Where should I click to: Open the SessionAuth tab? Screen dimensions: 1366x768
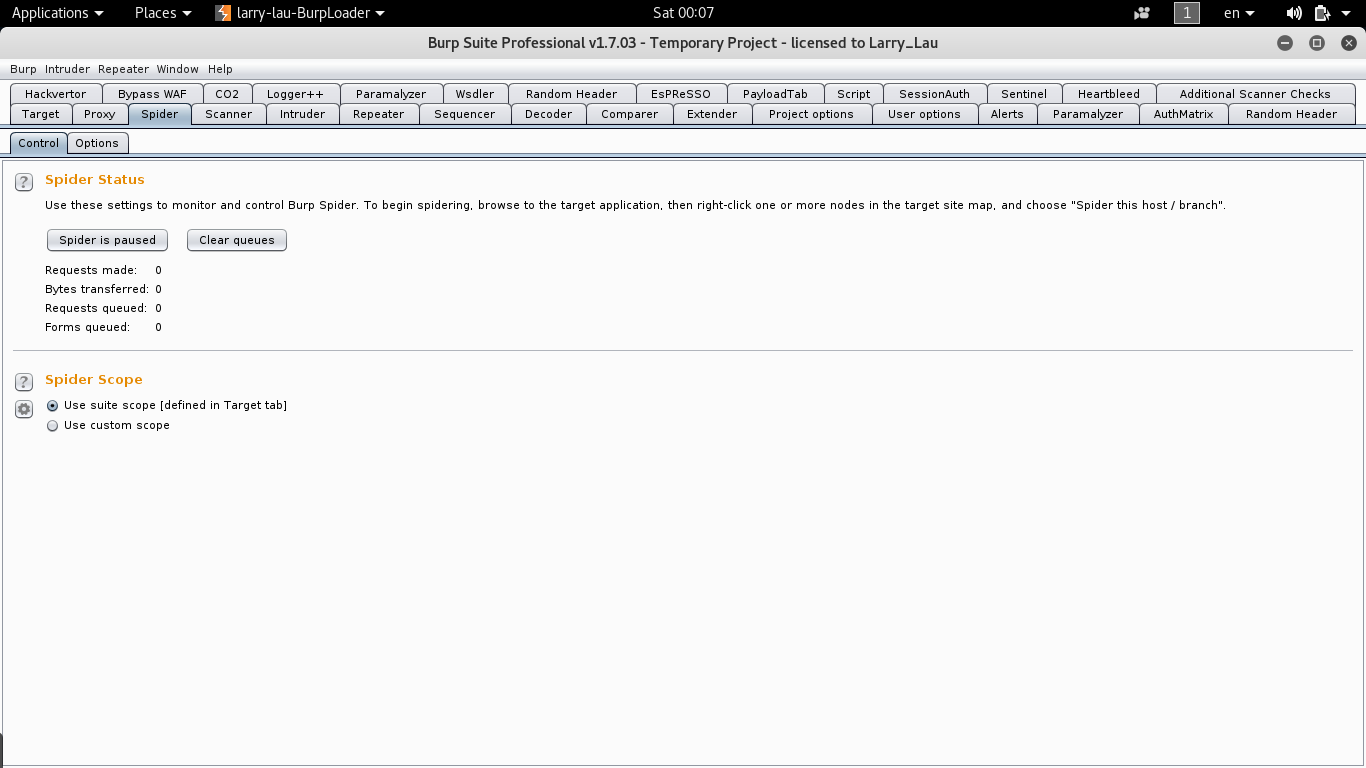pyautogui.click(x=934, y=94)
